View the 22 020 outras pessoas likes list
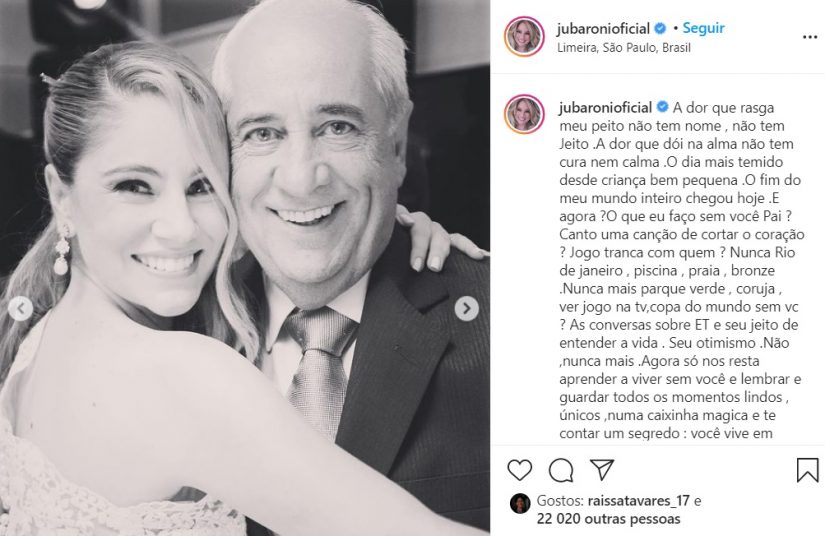This screenshot has height=536, width=825. pos(608,519)
